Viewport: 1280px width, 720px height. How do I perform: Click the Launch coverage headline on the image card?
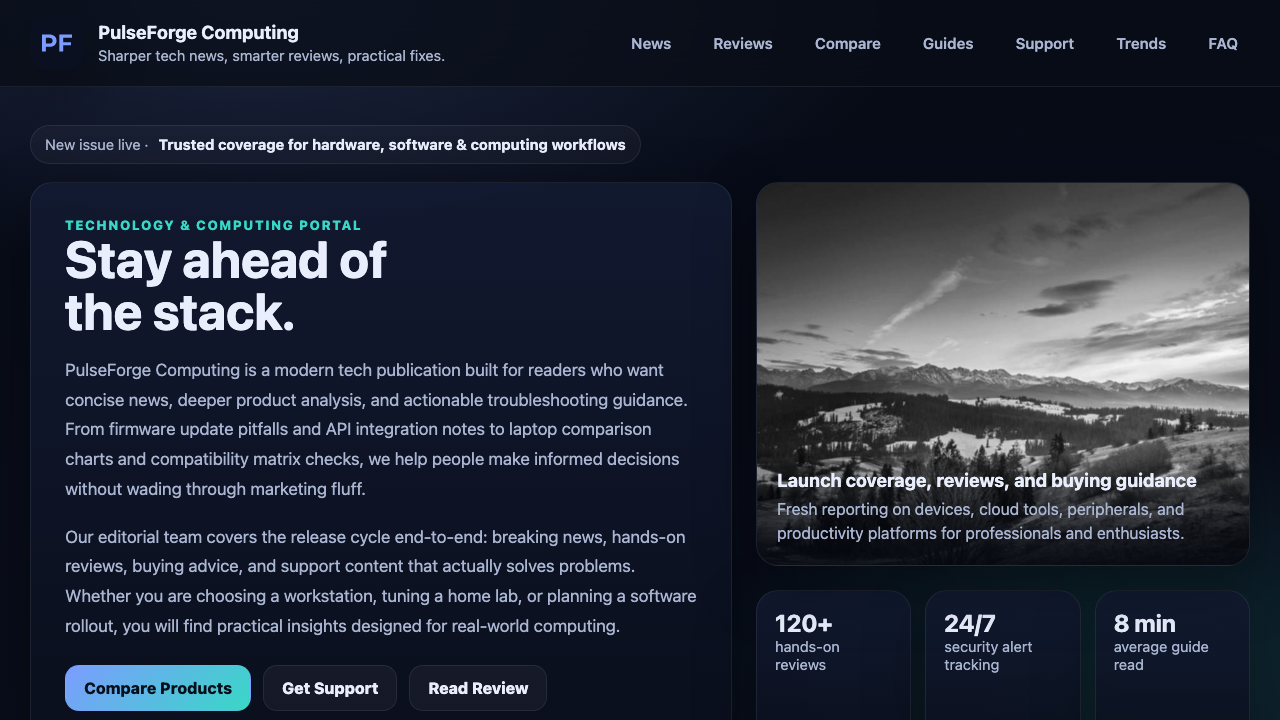(x=987, y=481)
